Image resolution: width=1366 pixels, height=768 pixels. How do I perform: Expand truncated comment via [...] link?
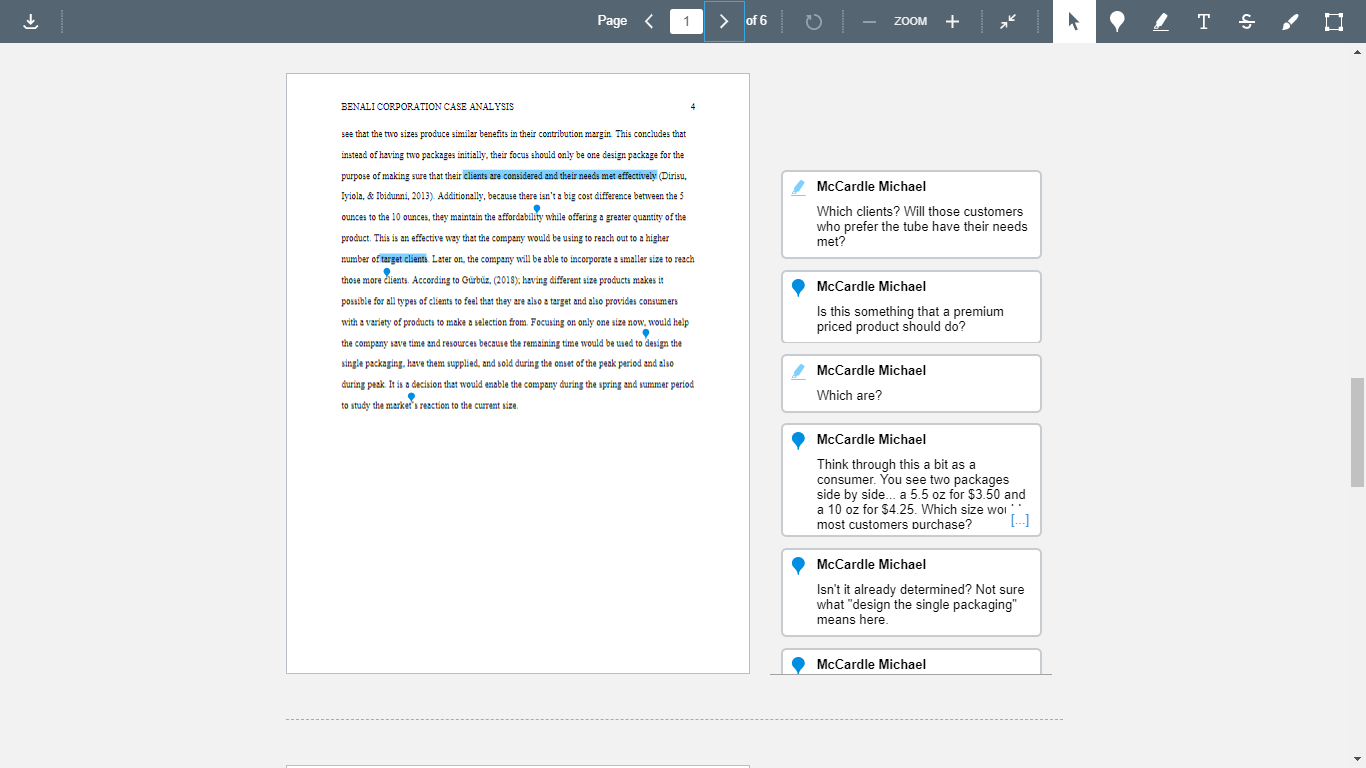coord(1019,520)
